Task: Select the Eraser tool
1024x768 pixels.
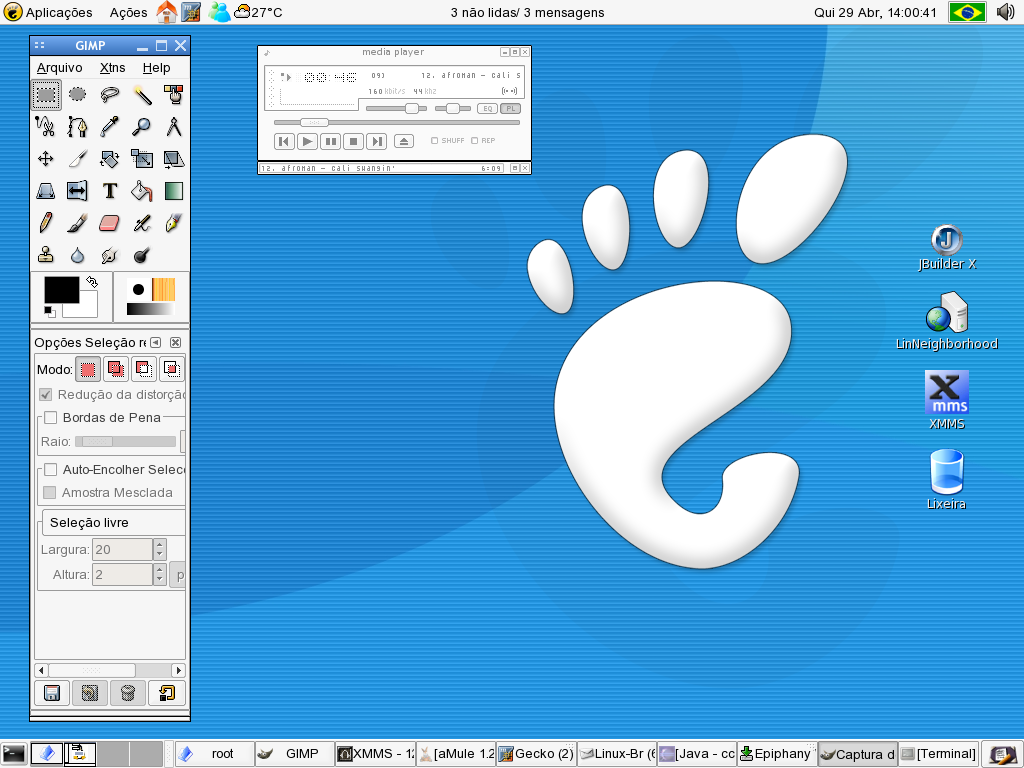Action: [x=110, y=223]
